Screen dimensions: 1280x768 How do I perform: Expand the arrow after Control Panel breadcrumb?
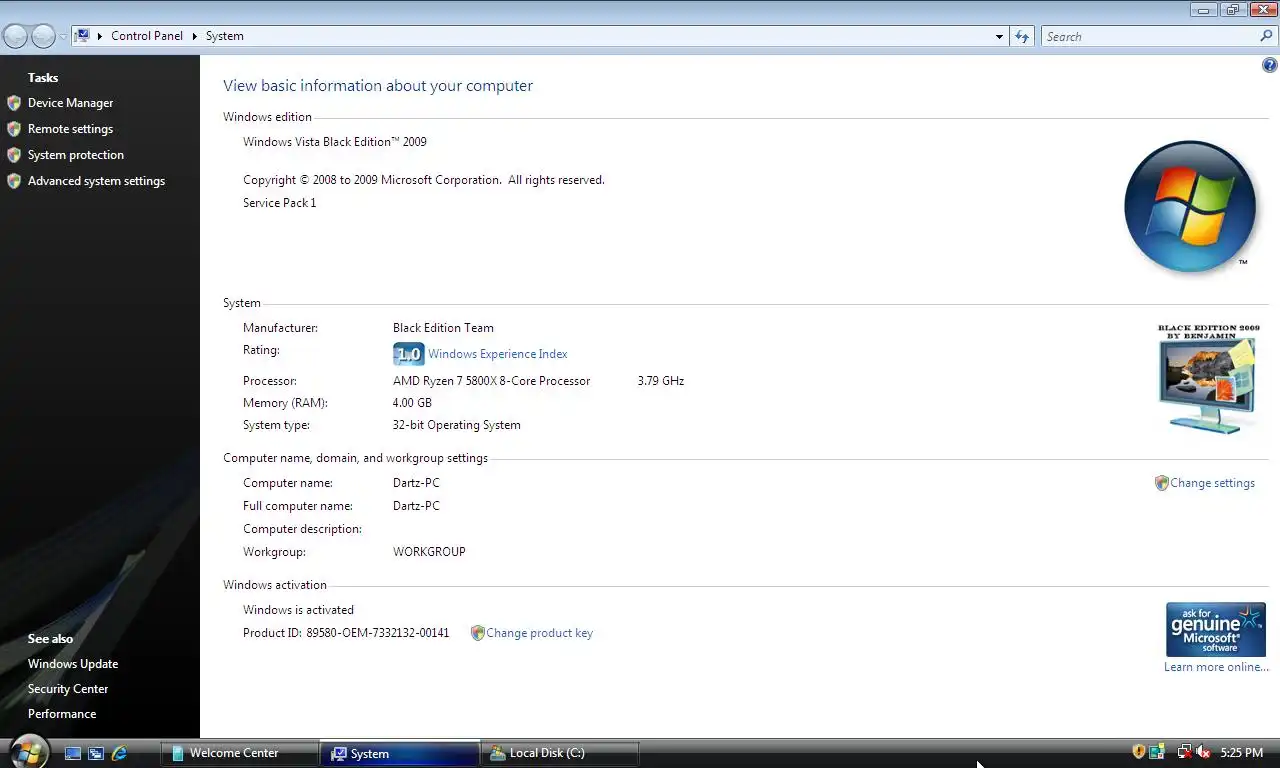[195, 36]
